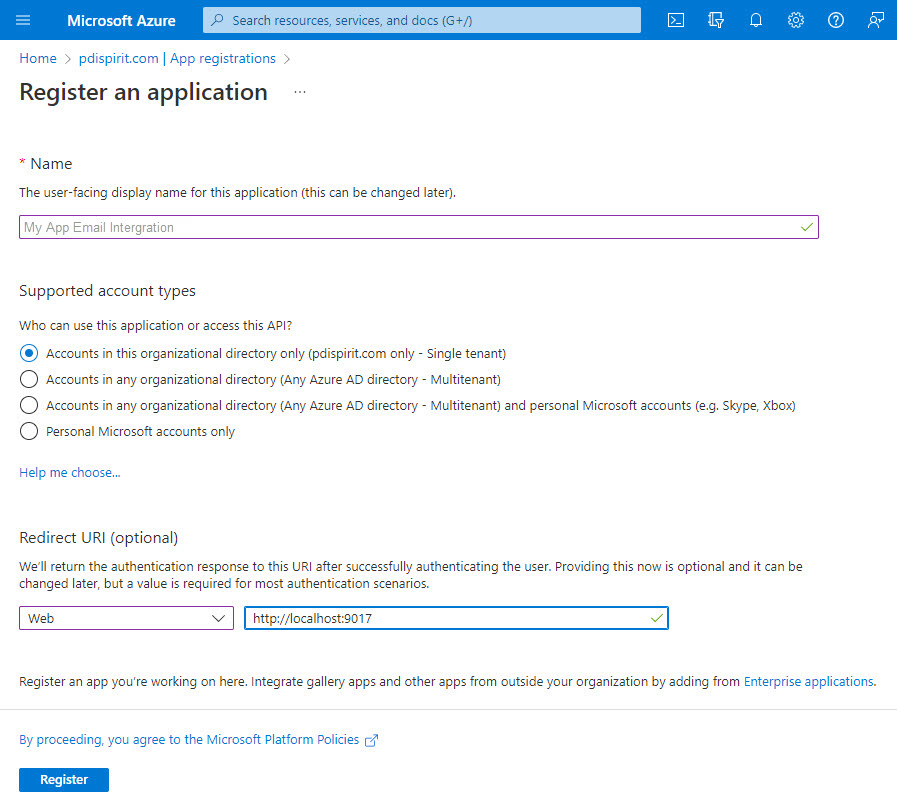Click 'Who can use this application' text
Image resolution: width=897 pixels, height=799 pixels.
156,325
